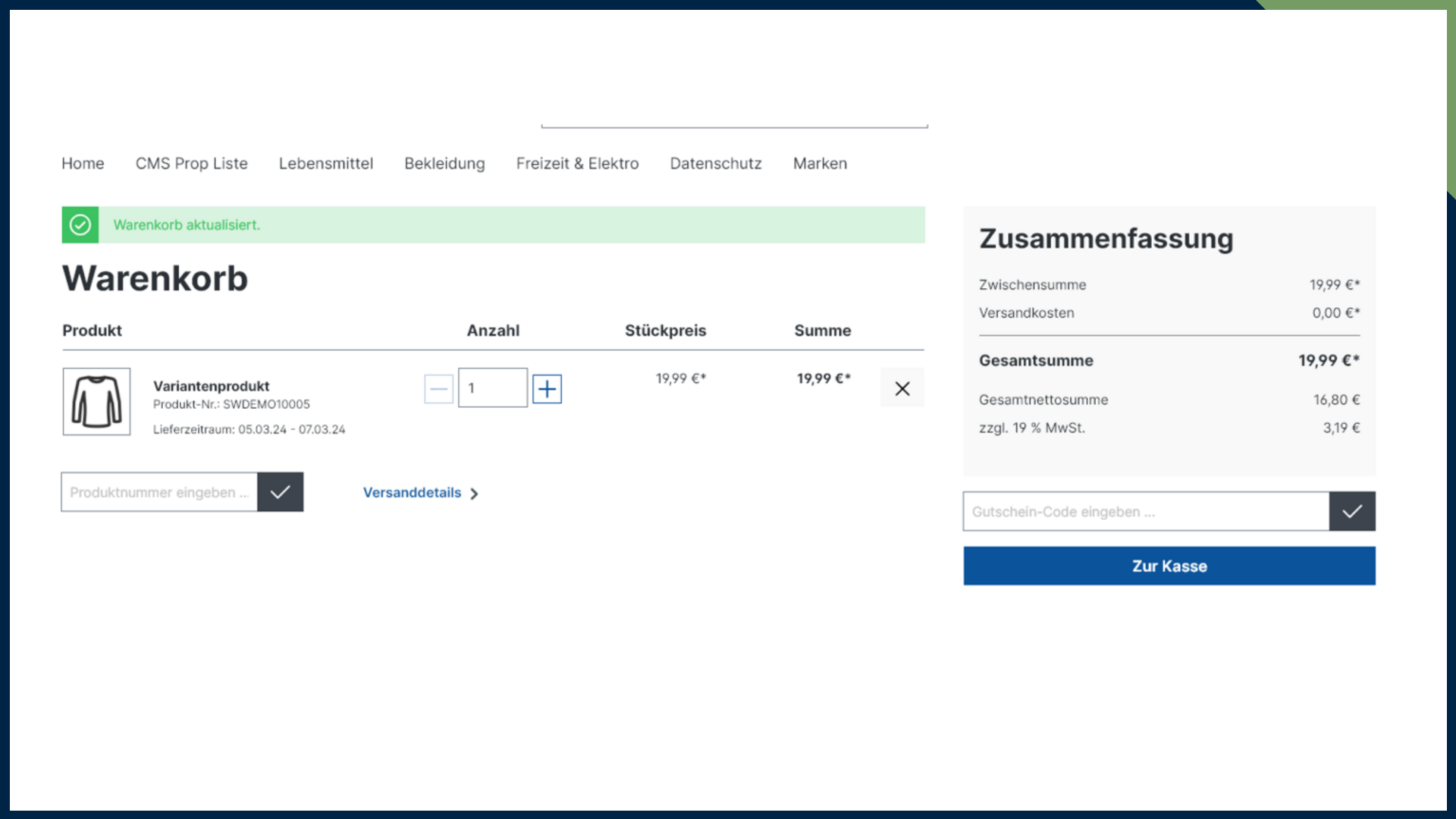The width and height of the screenshot is (1456, 819).
Task: Click the checkmark to redeem the voucher code
Action: [x=1352, y=511]
